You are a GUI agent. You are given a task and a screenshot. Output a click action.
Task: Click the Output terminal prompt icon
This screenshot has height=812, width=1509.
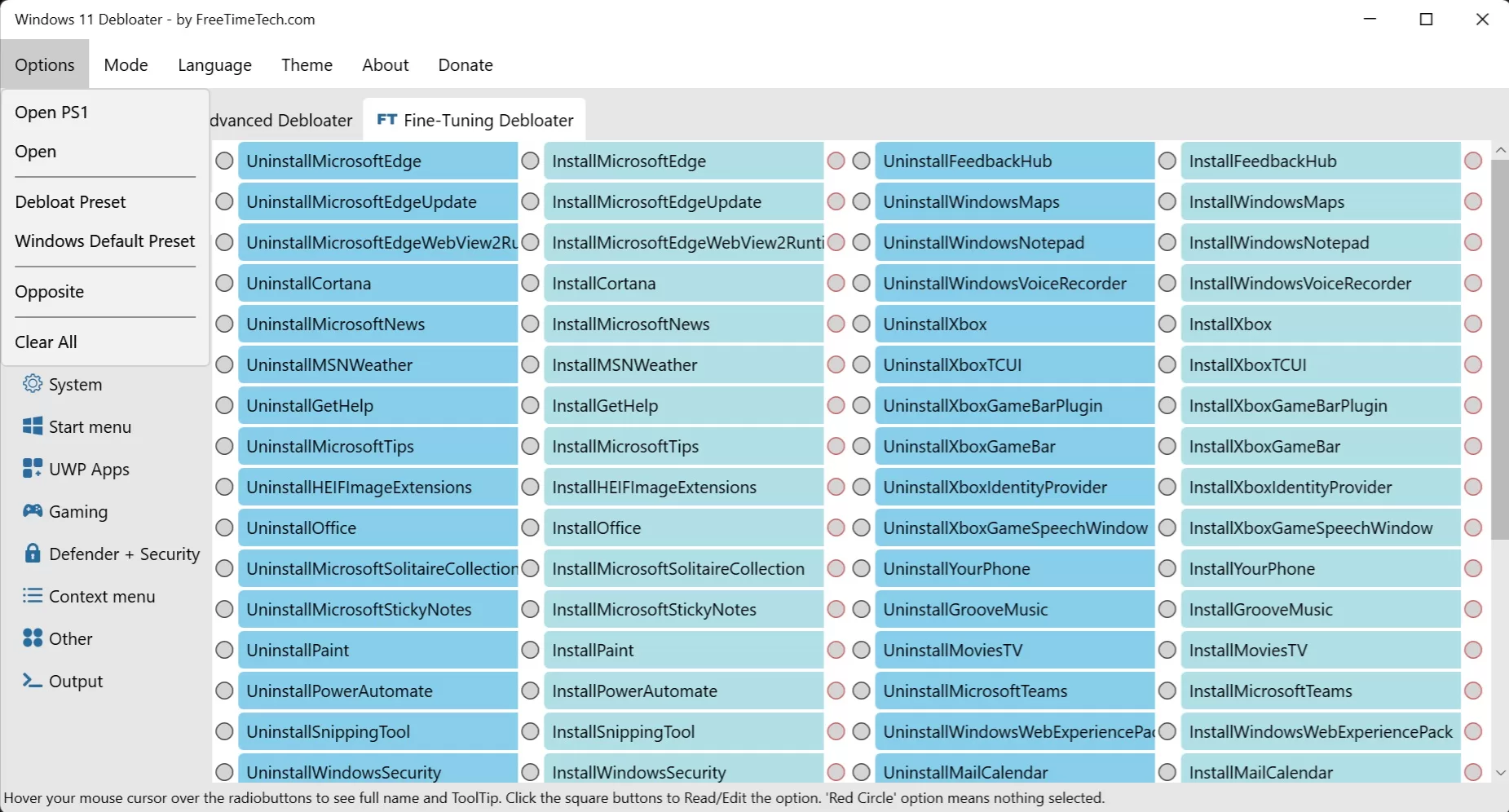[x=33, y=681]
